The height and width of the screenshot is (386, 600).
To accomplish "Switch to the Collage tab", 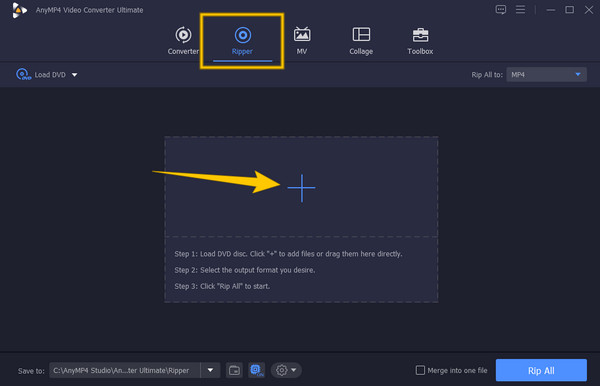I will pyautogui.click(x=361, y=41).
